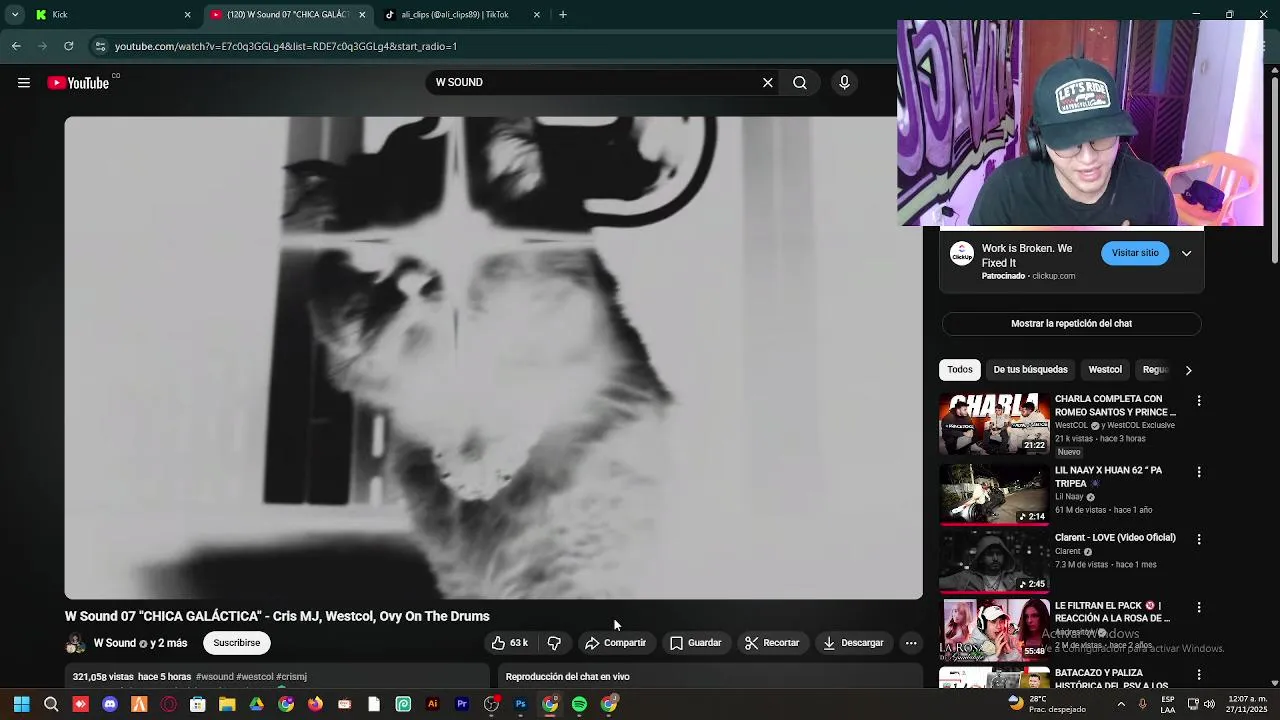Open Windows Start menu

coord(21,705)
